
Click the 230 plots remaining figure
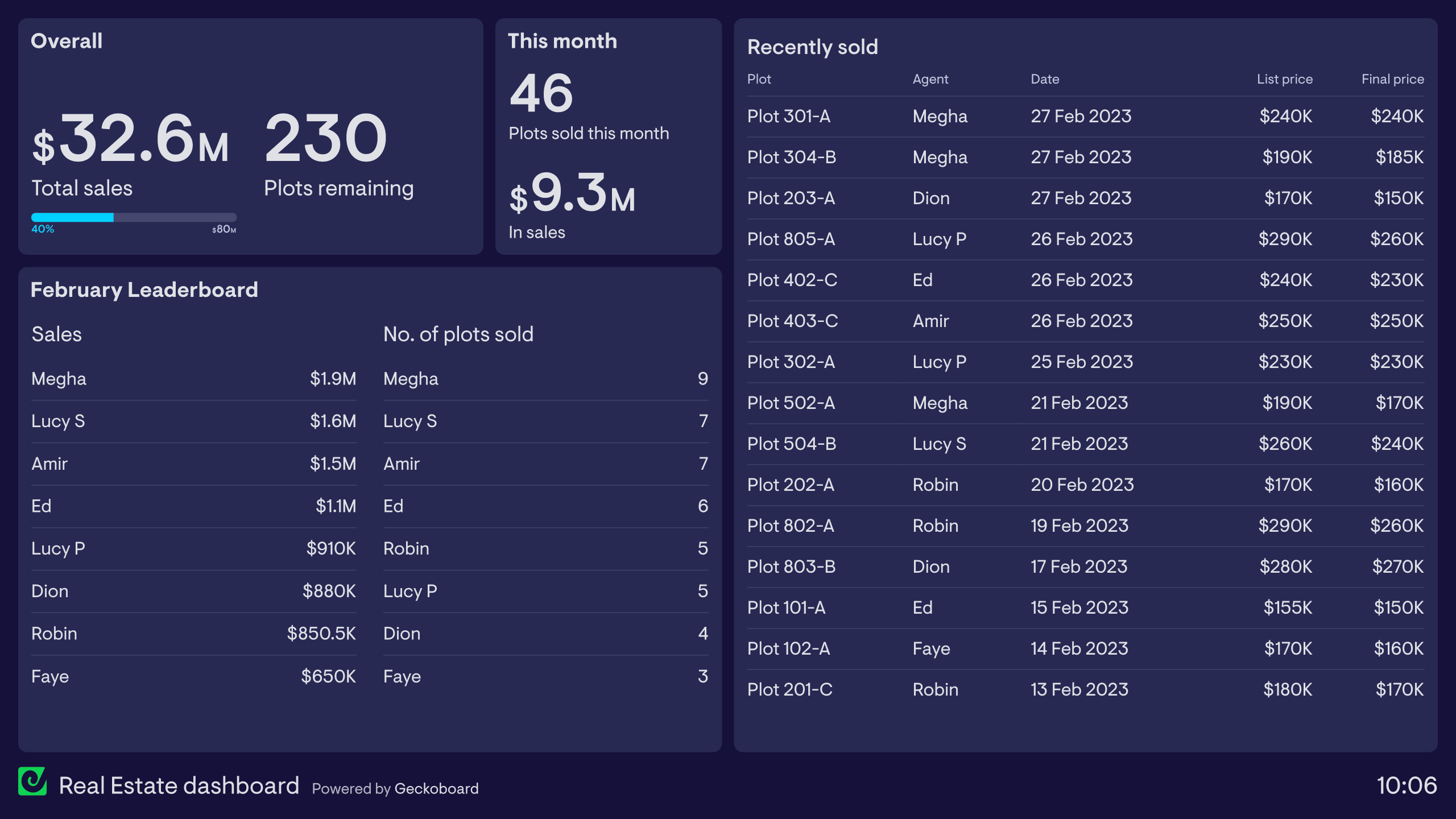[x=326, y=138]
